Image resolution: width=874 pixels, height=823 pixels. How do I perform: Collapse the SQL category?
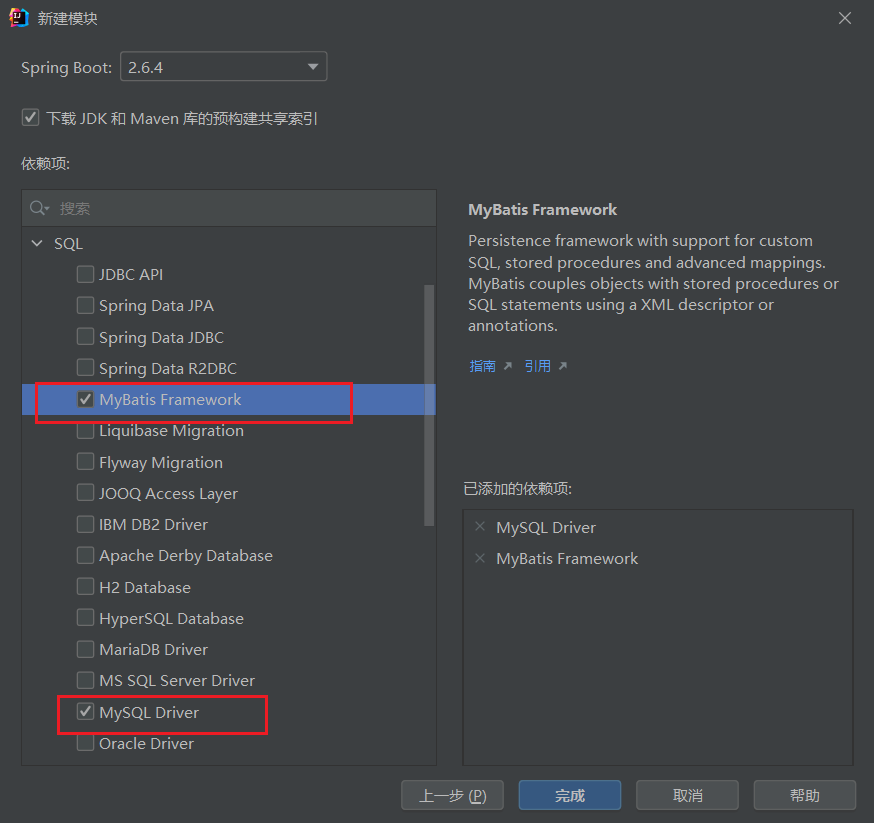point(37,244)
